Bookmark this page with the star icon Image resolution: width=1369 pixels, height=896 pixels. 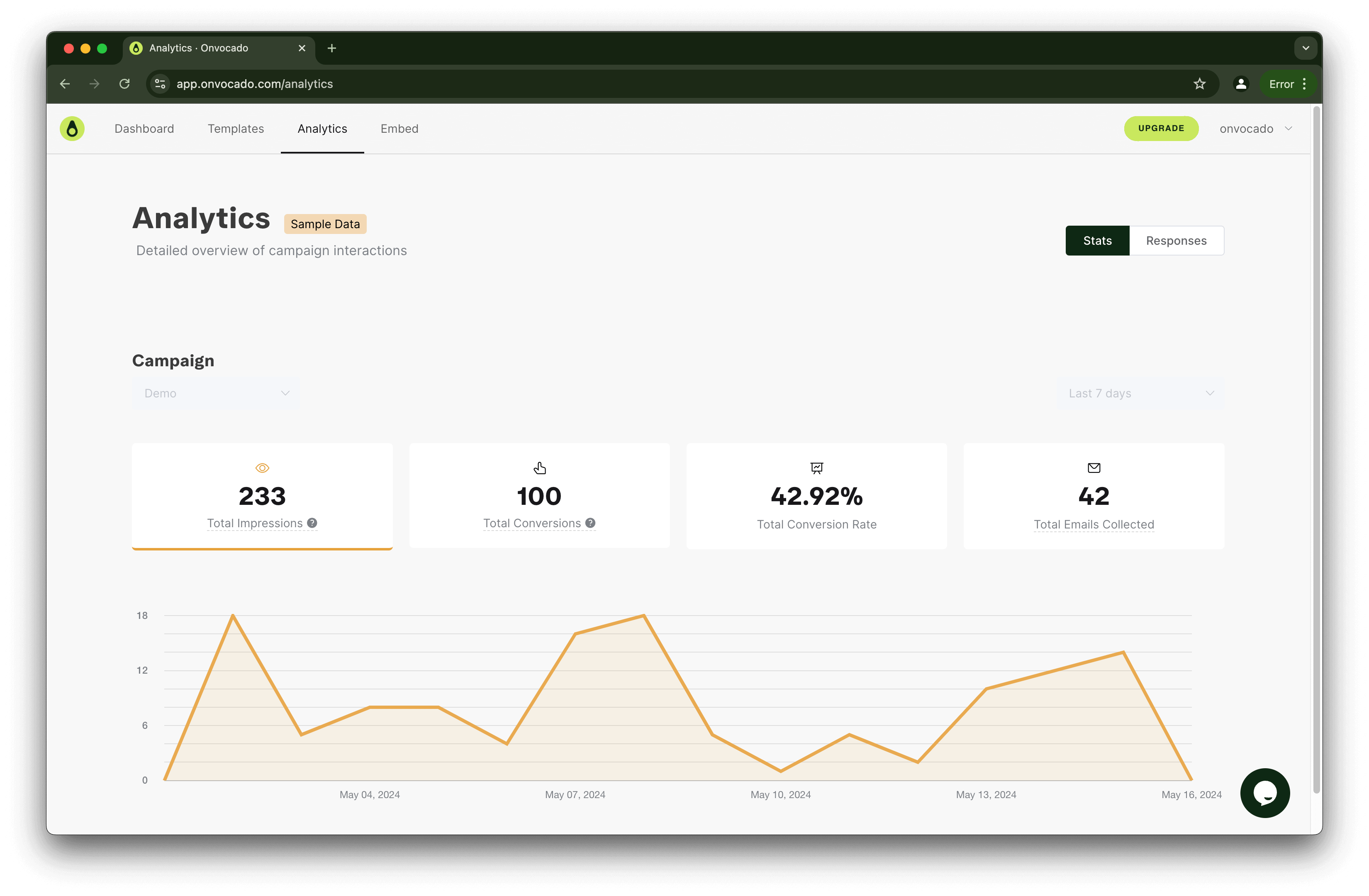point(1199,84)
